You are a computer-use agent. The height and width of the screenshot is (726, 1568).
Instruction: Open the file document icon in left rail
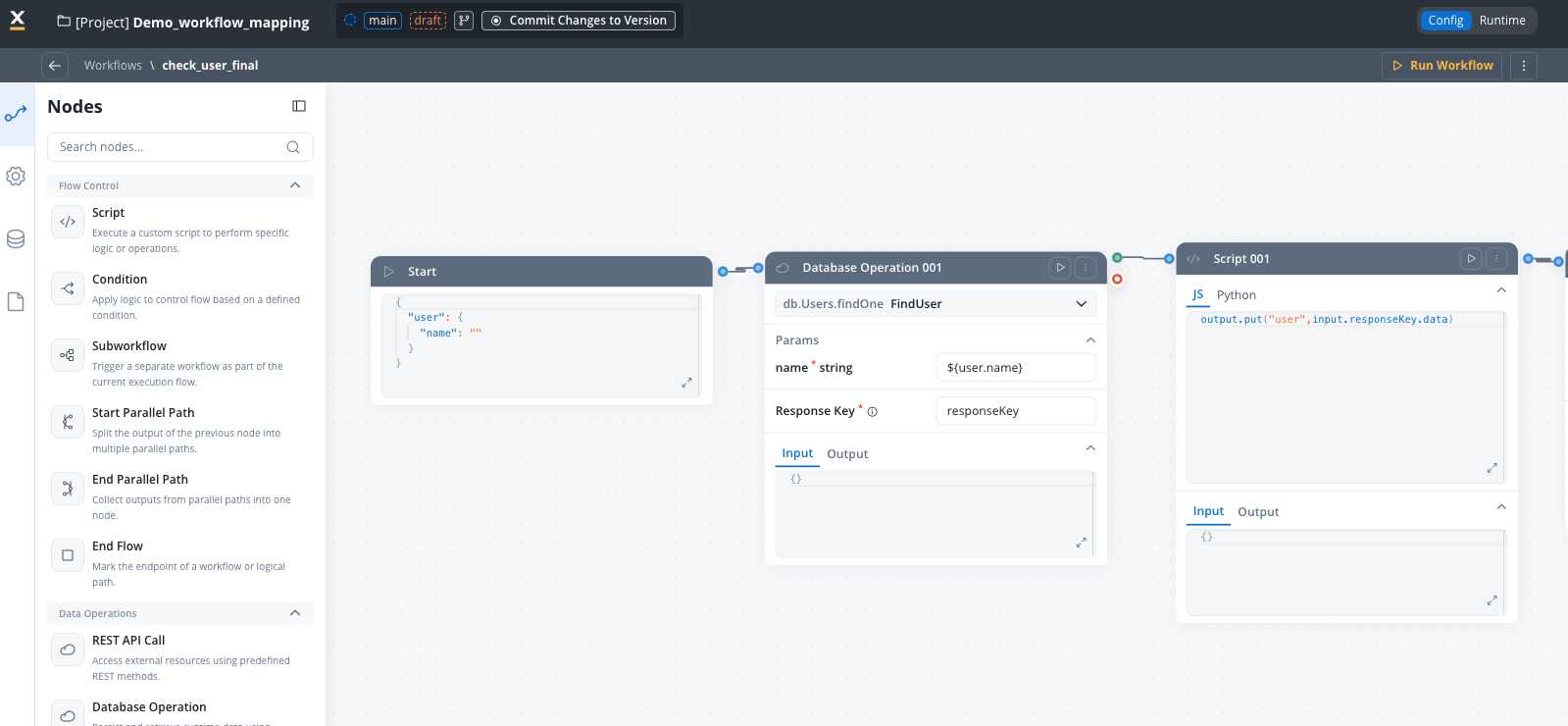pyautogui.click(x=16, y=302)
